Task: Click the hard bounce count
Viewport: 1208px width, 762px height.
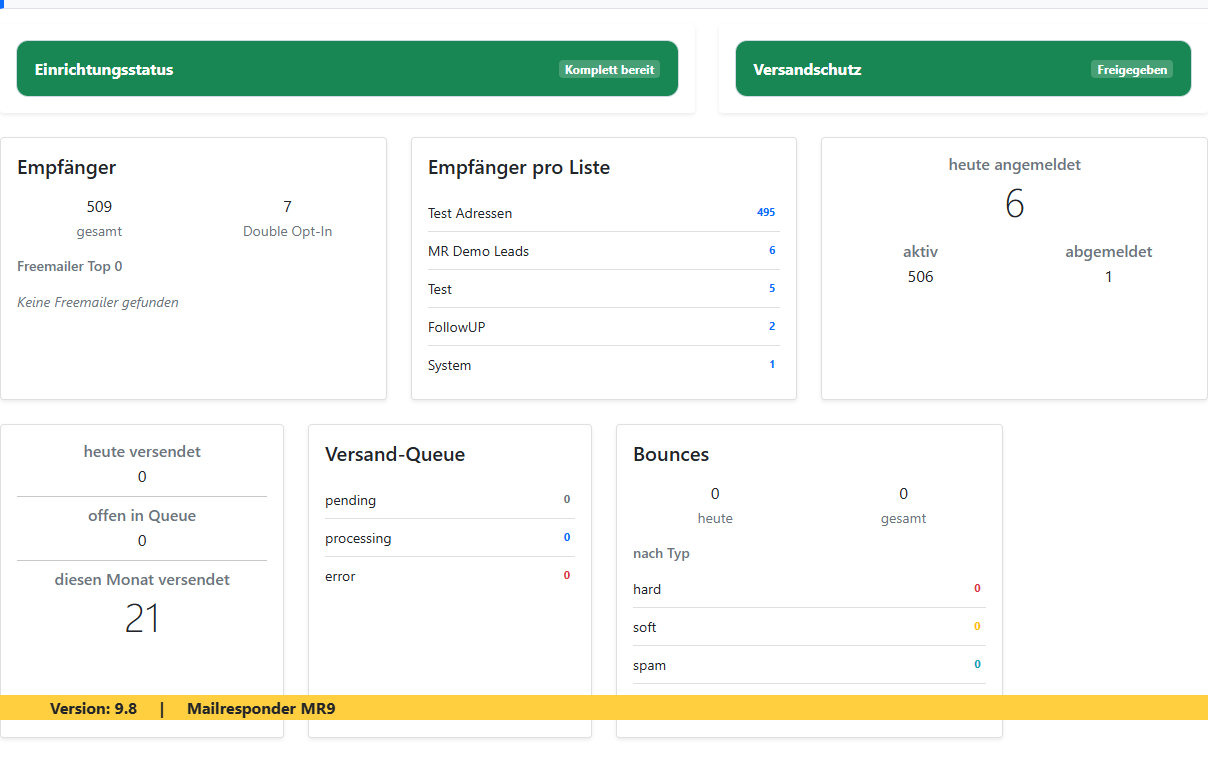Action: (x=977, y=589)
